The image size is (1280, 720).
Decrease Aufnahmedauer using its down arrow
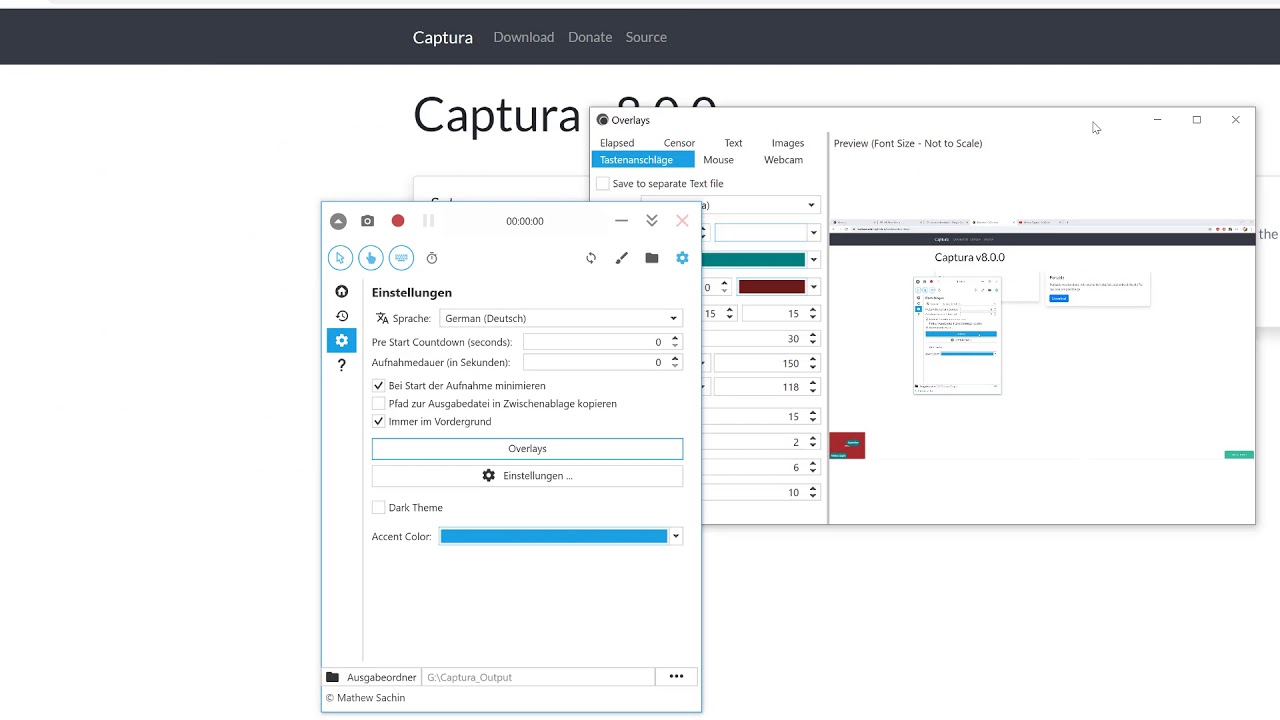[675, 367]
